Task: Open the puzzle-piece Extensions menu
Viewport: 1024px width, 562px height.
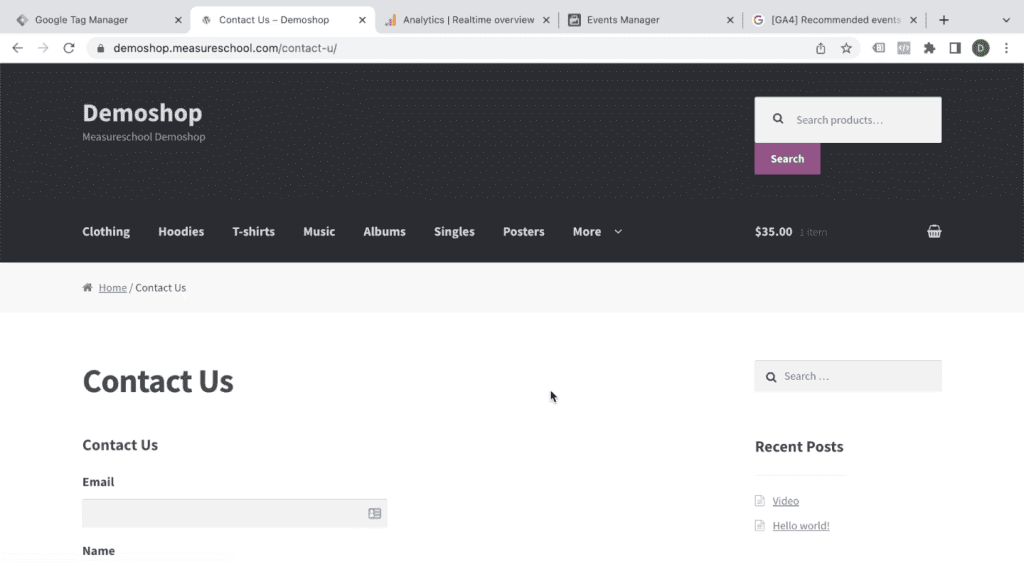Action: point(929,48)
